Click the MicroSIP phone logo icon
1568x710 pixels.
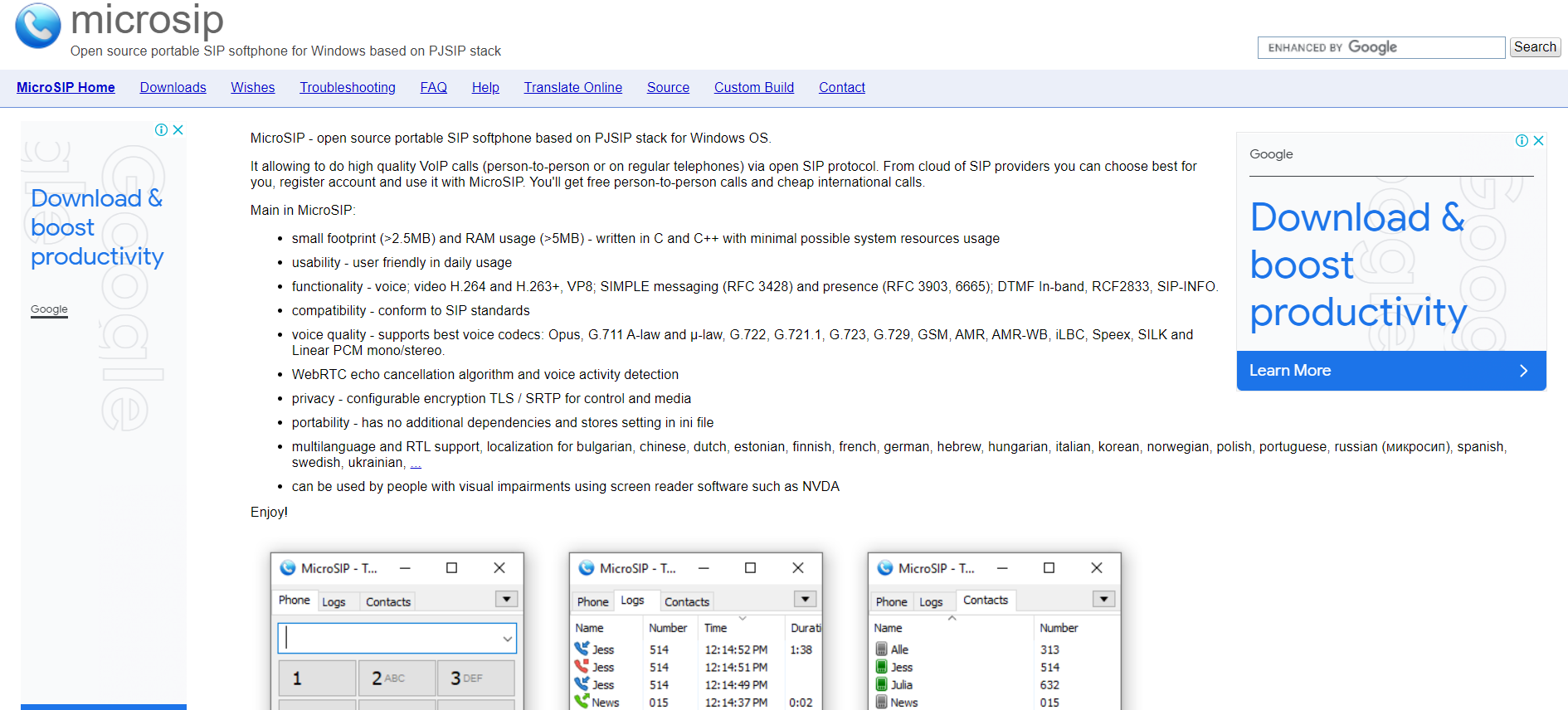click(38, 26)
